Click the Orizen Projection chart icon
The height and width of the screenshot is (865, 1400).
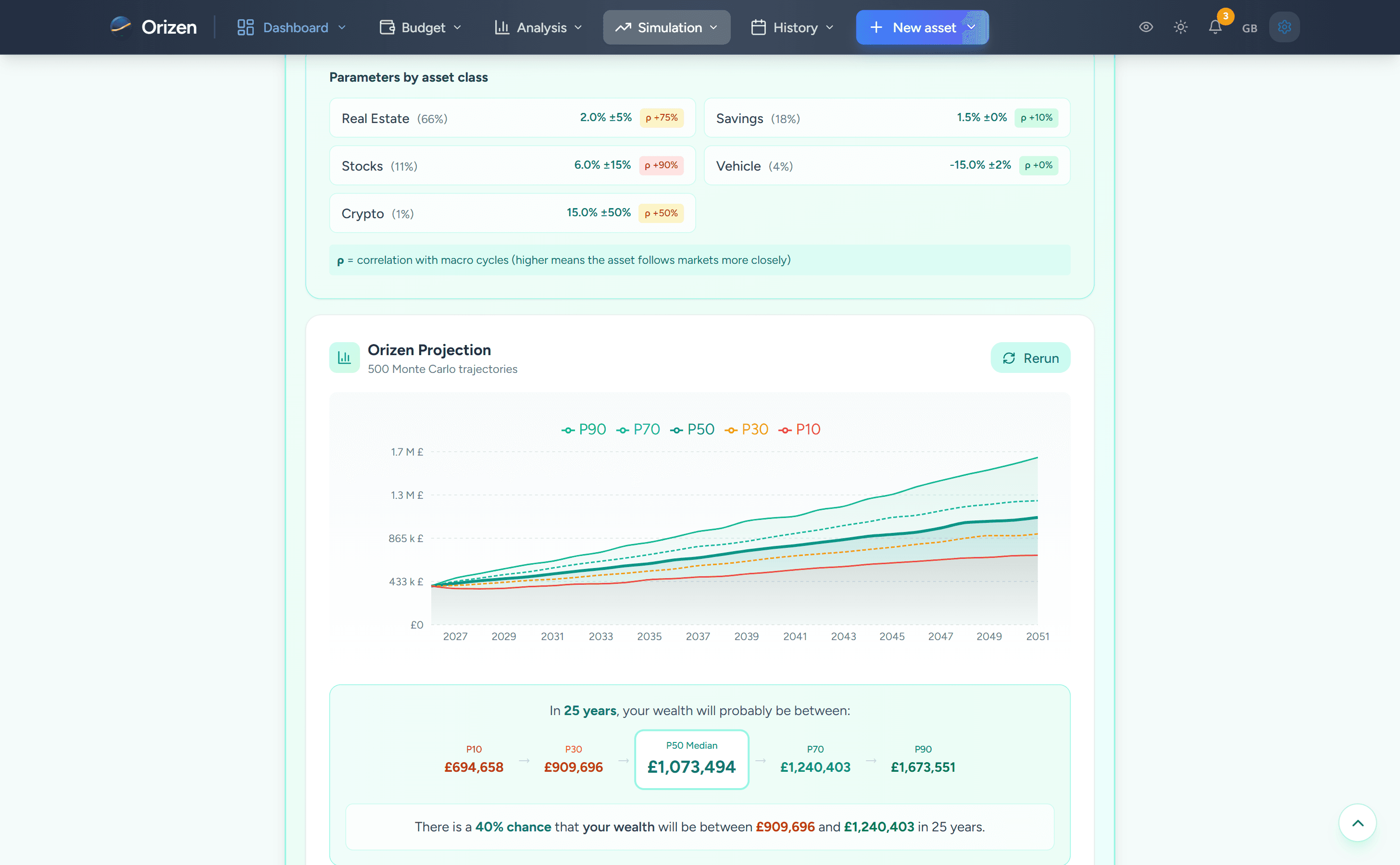[x=345, y=358]
